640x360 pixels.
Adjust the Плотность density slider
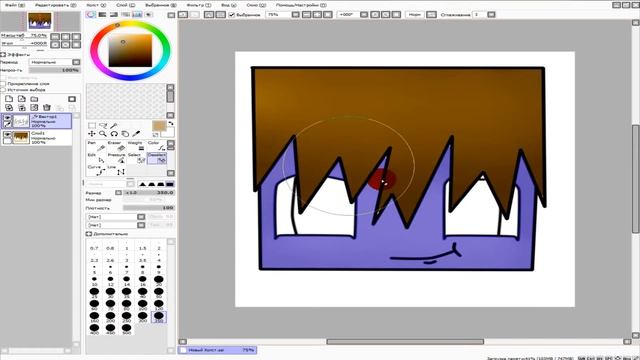pyautogui.click(x=149, y=208)
